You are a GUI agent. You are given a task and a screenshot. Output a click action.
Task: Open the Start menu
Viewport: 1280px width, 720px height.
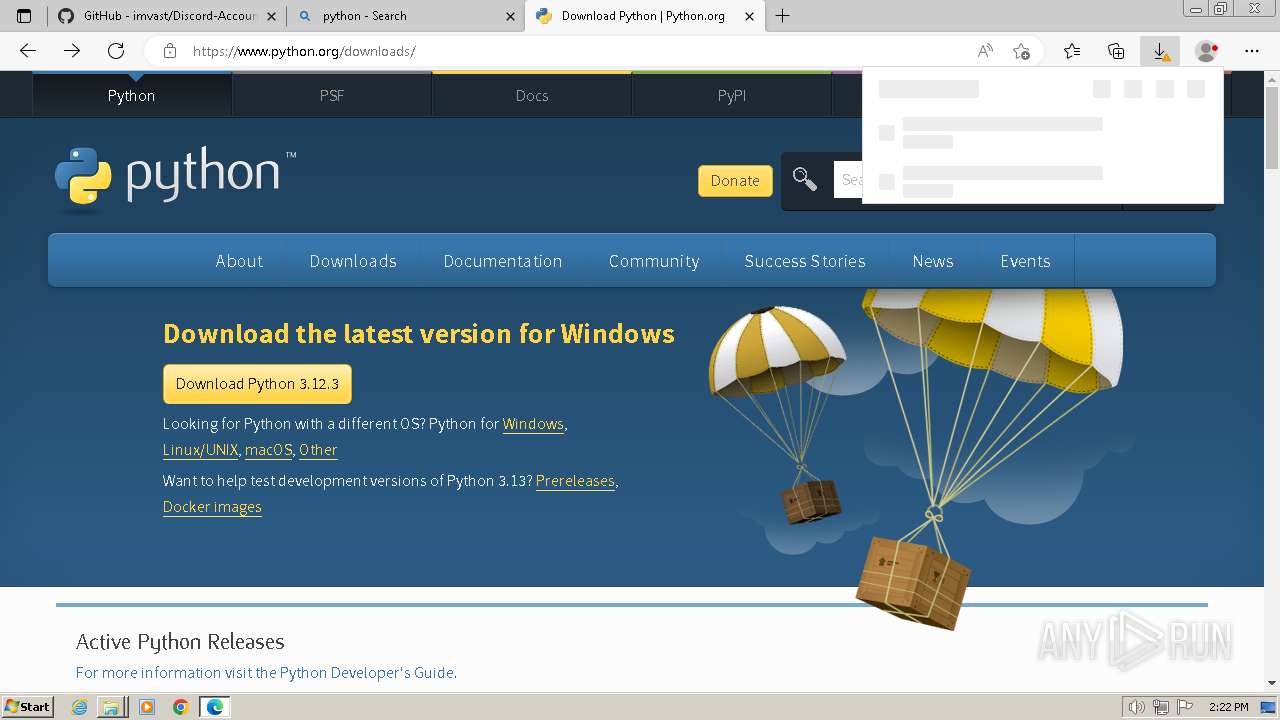(27, 707)
